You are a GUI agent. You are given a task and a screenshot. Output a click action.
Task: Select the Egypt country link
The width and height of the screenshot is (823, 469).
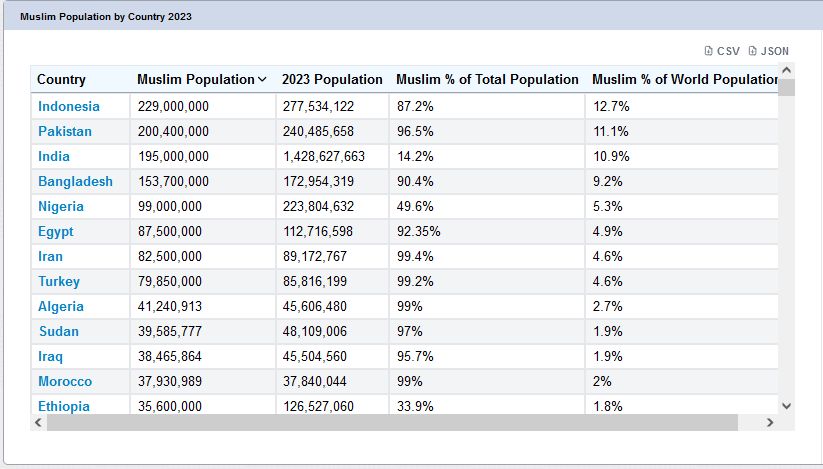56,231
